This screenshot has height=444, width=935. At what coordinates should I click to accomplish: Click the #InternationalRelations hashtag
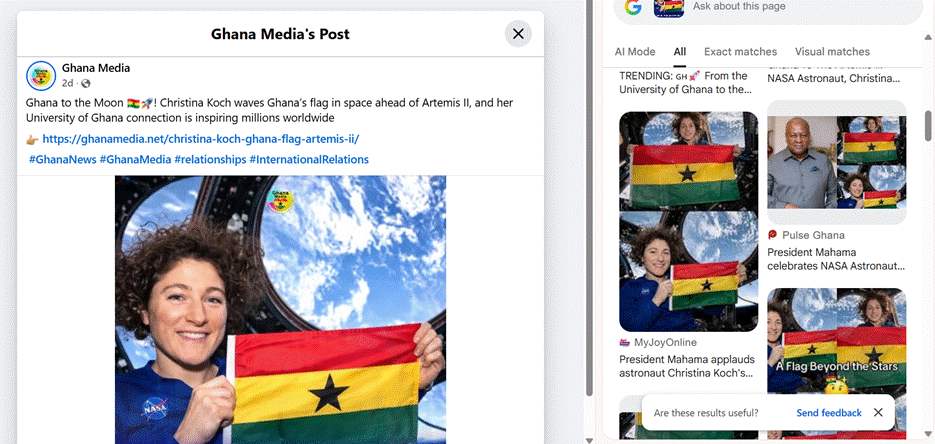(309, 159)
